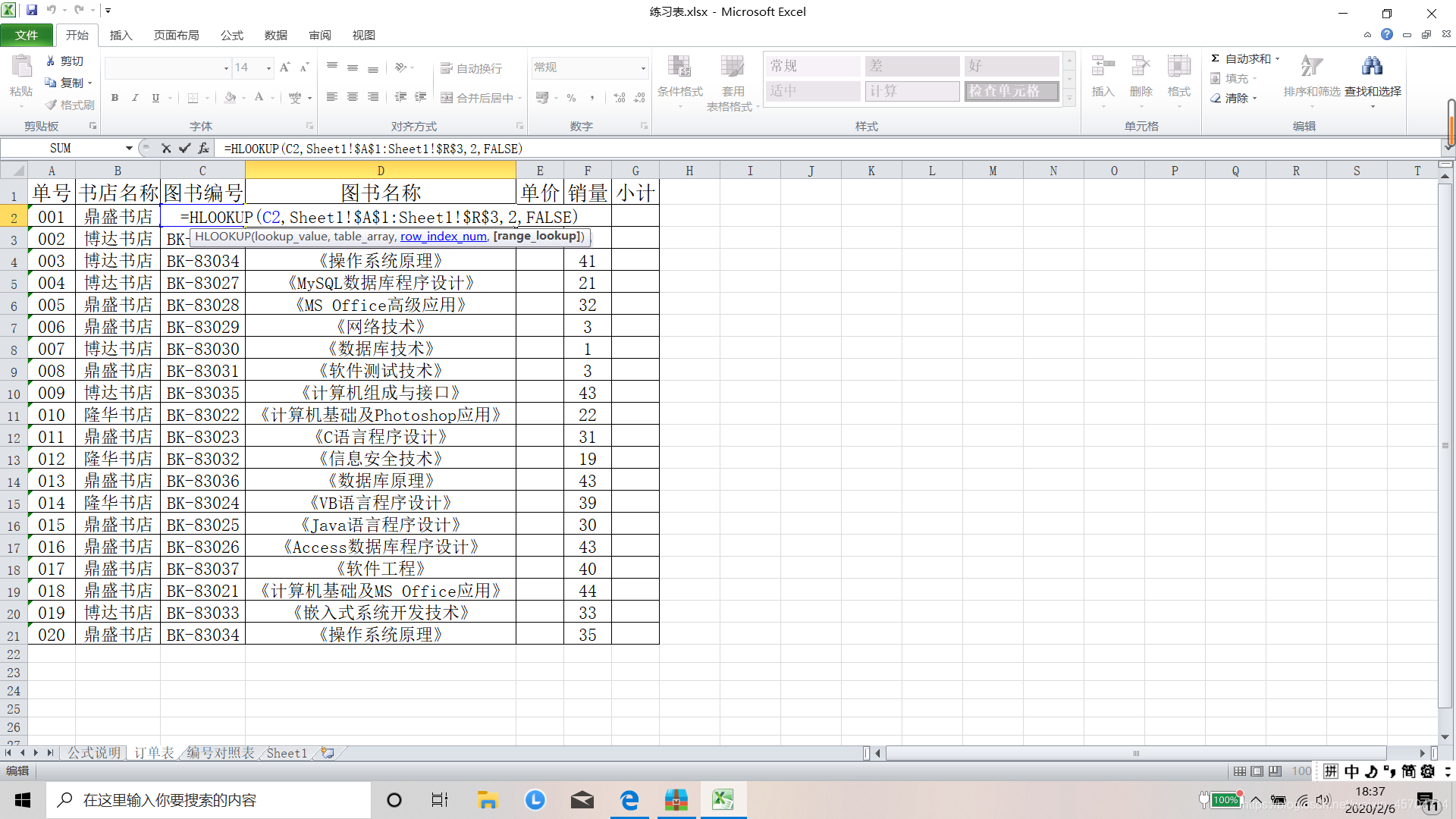Click the Cut scissors icon
1456x819 pixels.
(51, 61)
